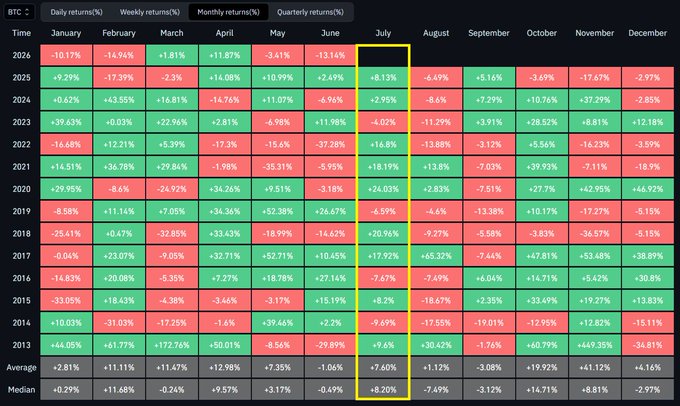Click the June column header
This screenshot has width=680, height=406.
[x=330, y=33]
